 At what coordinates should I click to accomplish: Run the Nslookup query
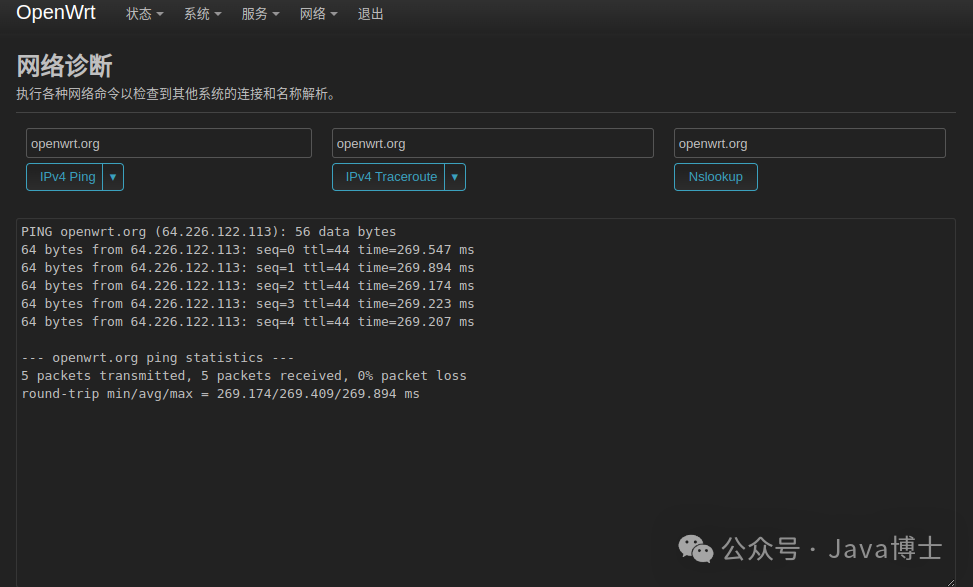coord(715,176)
